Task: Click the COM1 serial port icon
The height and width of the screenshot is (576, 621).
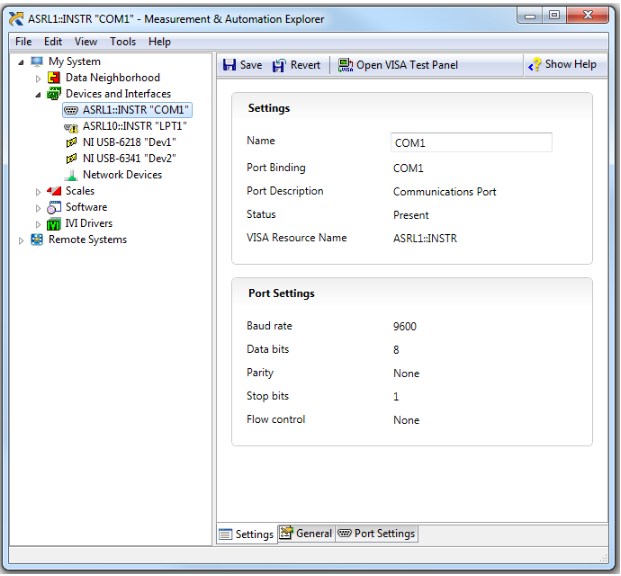Action: (71, 110)
